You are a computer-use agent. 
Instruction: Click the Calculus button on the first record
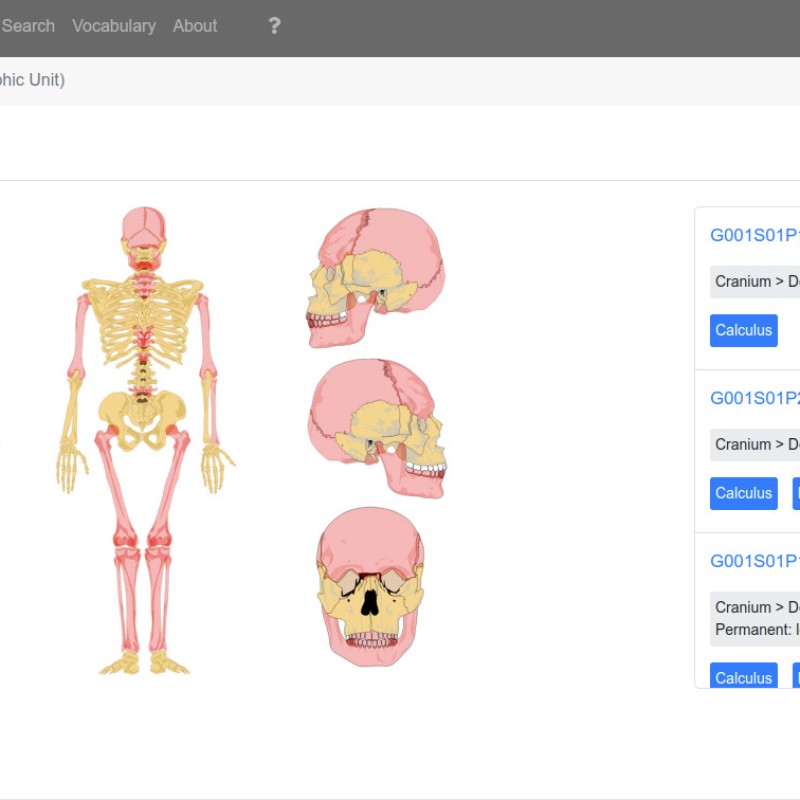click(x=743, y=330)
